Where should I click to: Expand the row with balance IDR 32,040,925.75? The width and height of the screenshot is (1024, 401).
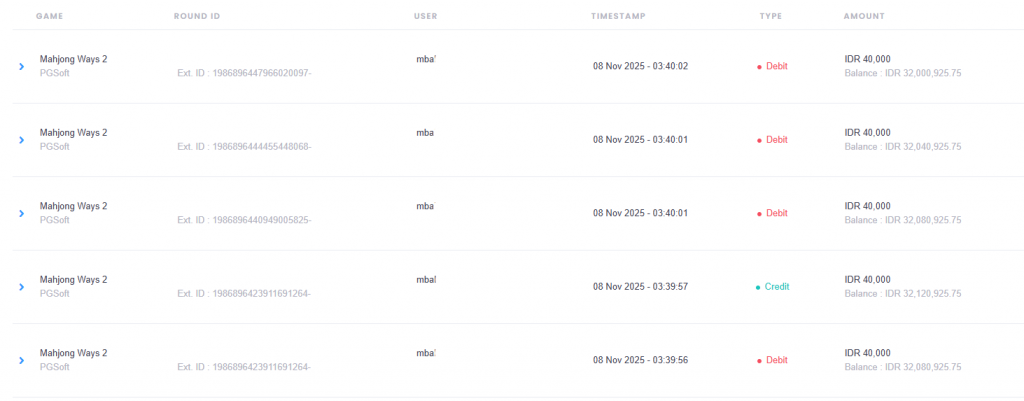pos(21,140)
